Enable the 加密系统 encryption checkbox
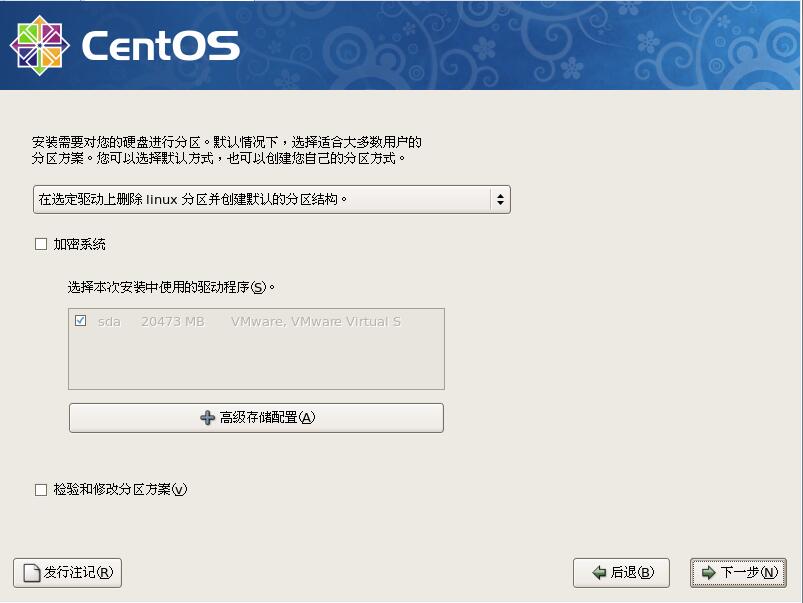This screenshot has width=803, height=603. (x=40, y=243)
